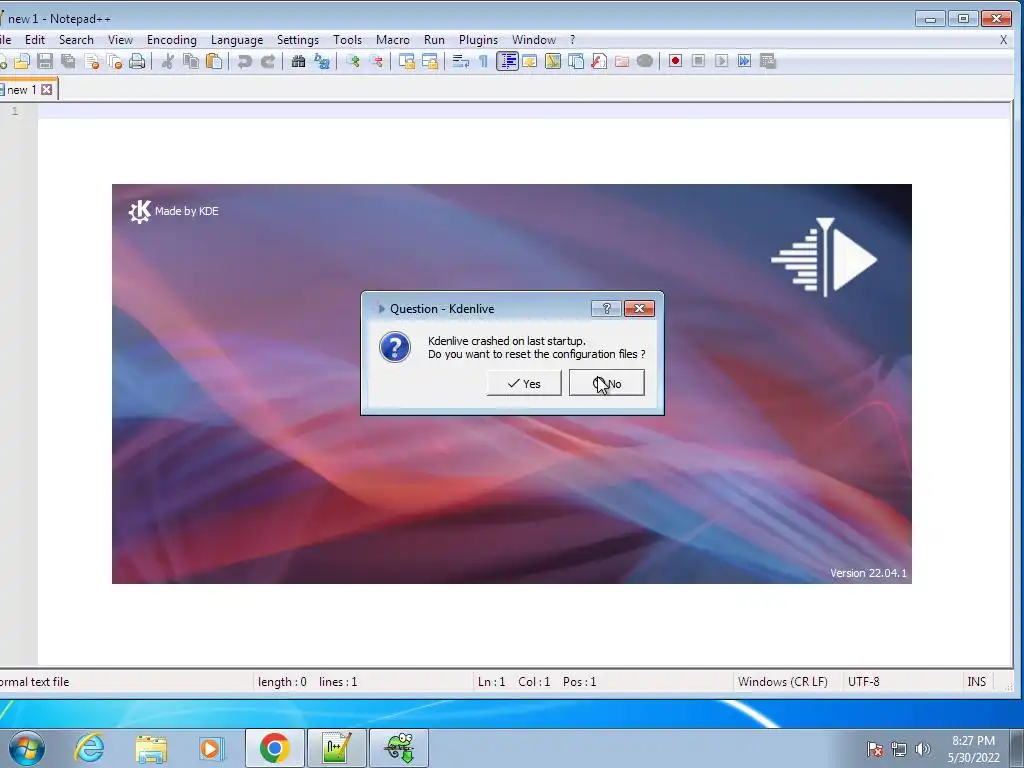Click the 'UTF-8' encoding status entry
This screenshot has width=1024, height=768.
click(x=863, y=682)
